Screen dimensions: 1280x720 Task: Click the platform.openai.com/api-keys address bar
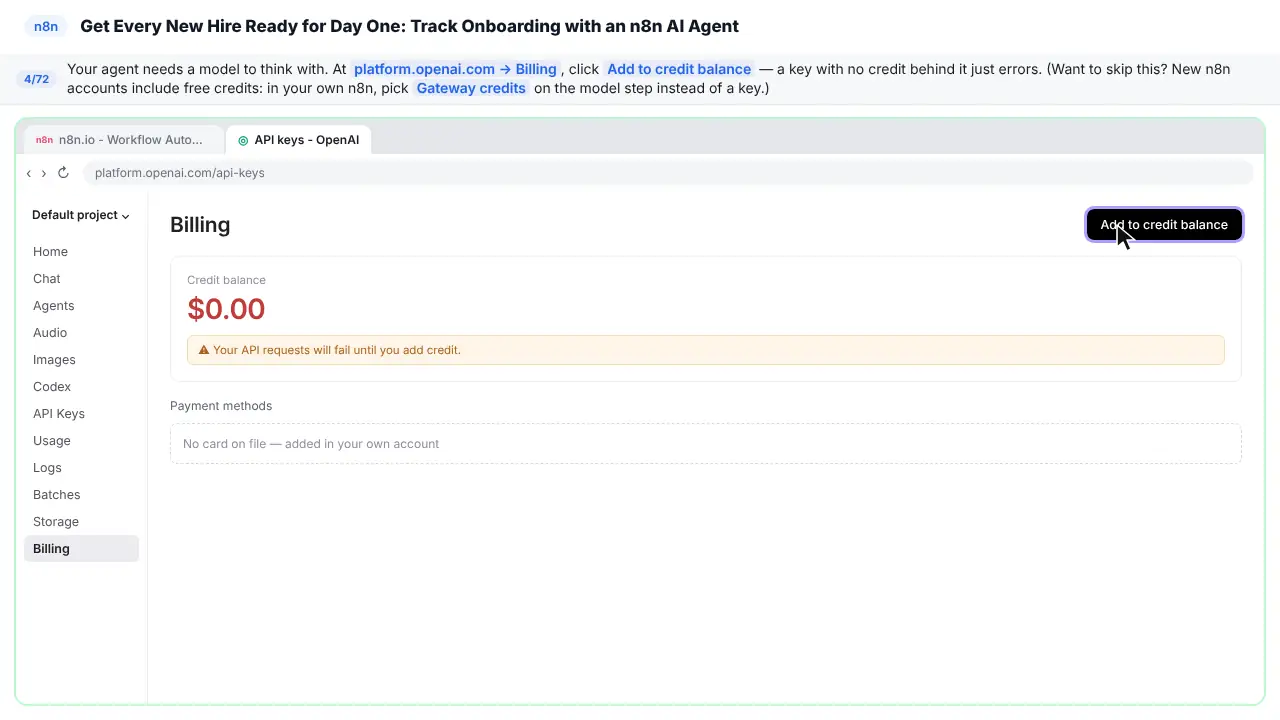click(x=668, y=173)
